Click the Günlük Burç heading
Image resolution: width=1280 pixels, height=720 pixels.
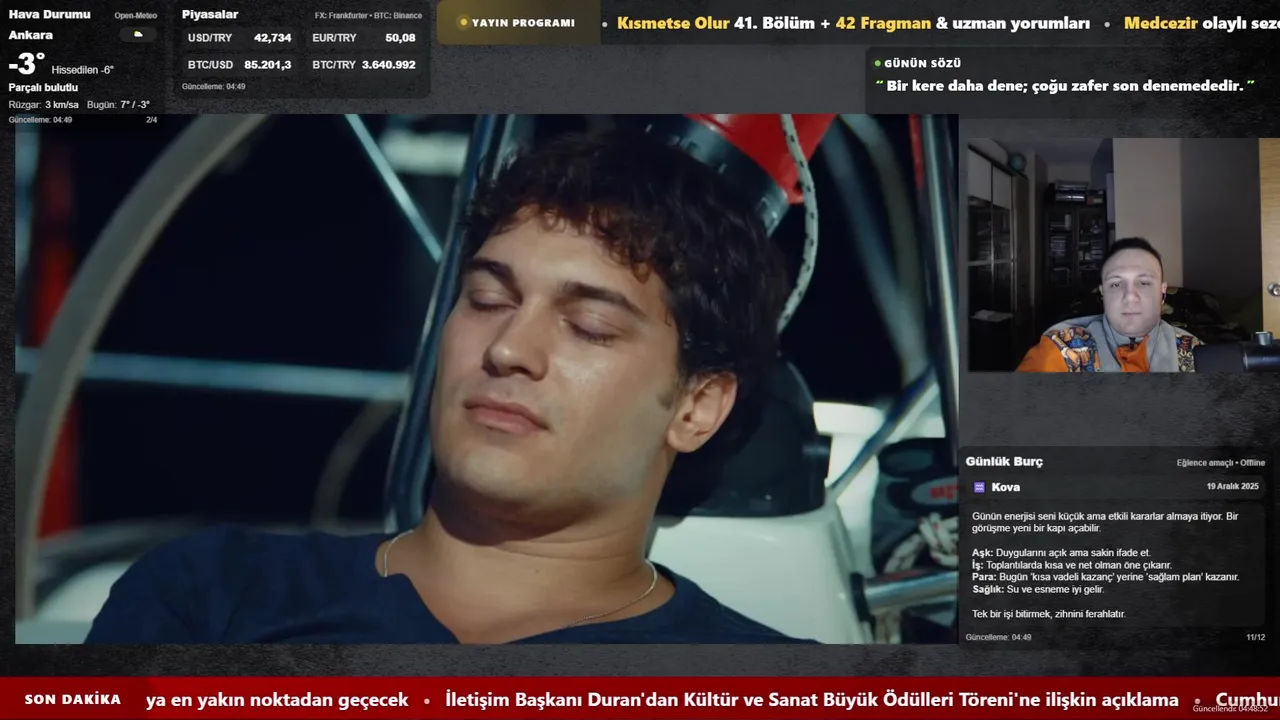[x=1004, y=462]
